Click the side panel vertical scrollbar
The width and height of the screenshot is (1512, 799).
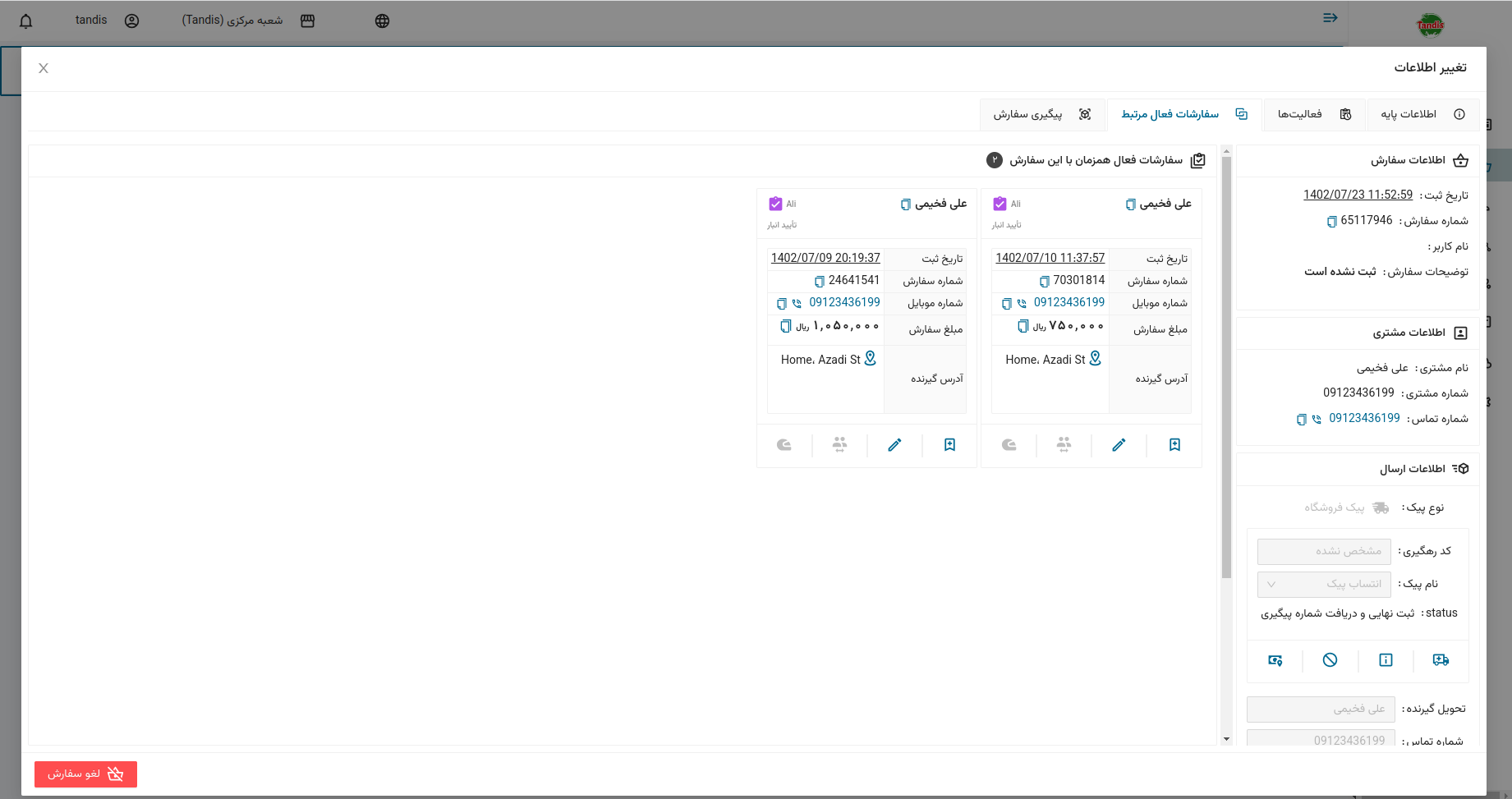(1226, 370)
